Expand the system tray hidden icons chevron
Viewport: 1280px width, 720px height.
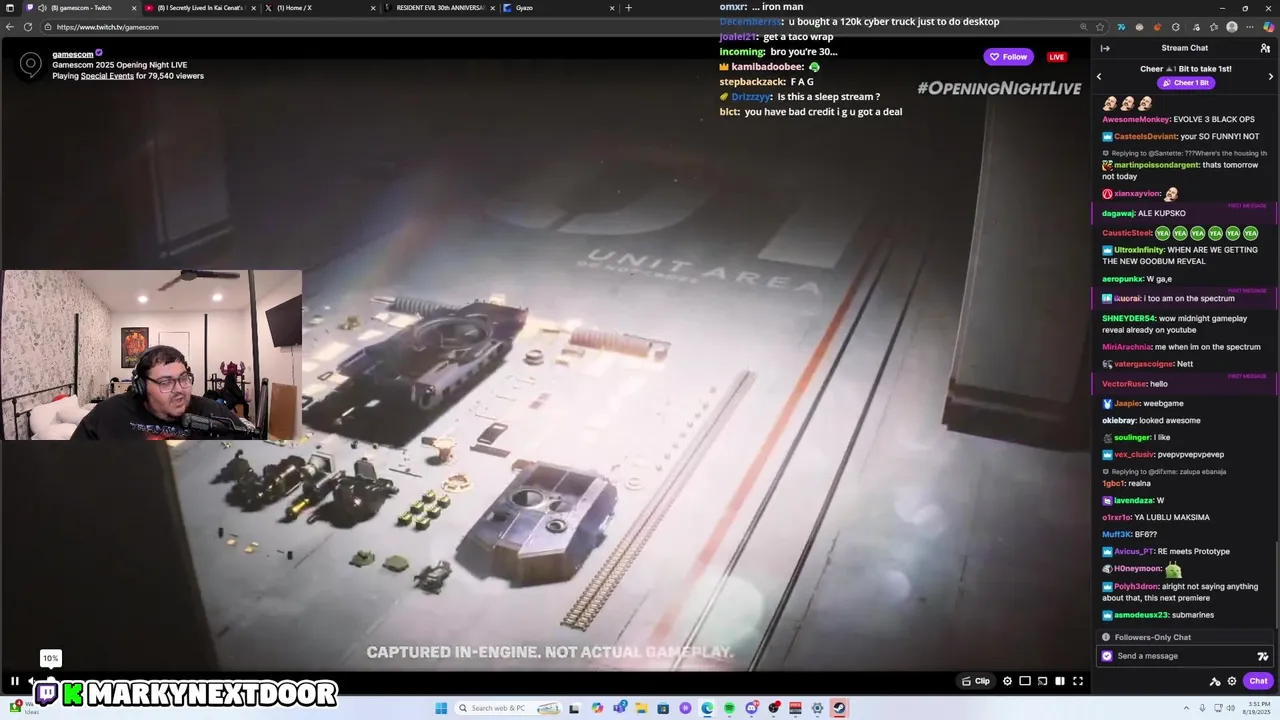click(x=1186, y=708)
